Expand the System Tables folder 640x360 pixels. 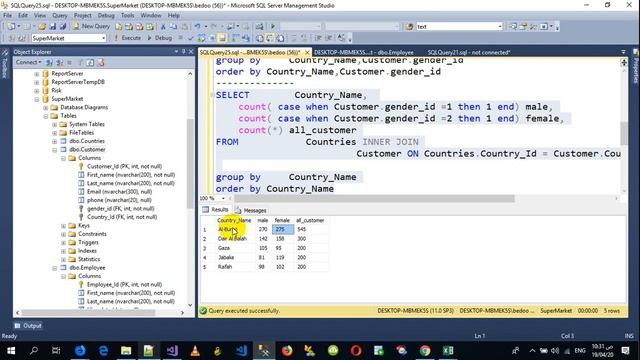click(55, 124)
